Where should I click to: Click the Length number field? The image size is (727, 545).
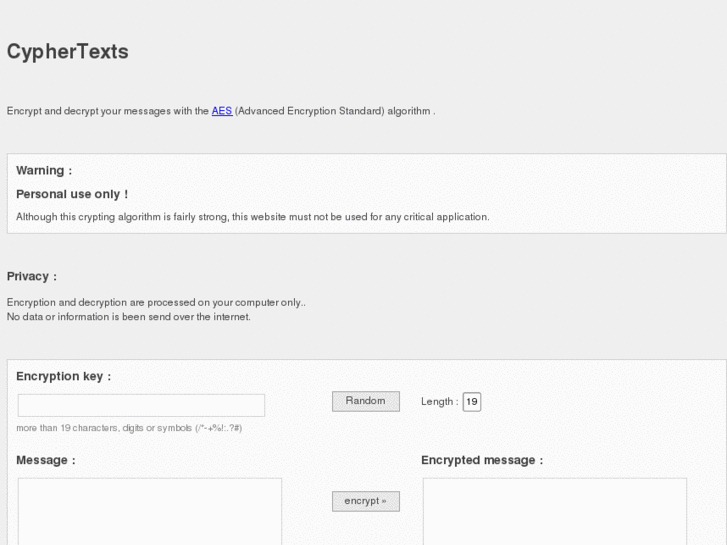pos(472,402)
